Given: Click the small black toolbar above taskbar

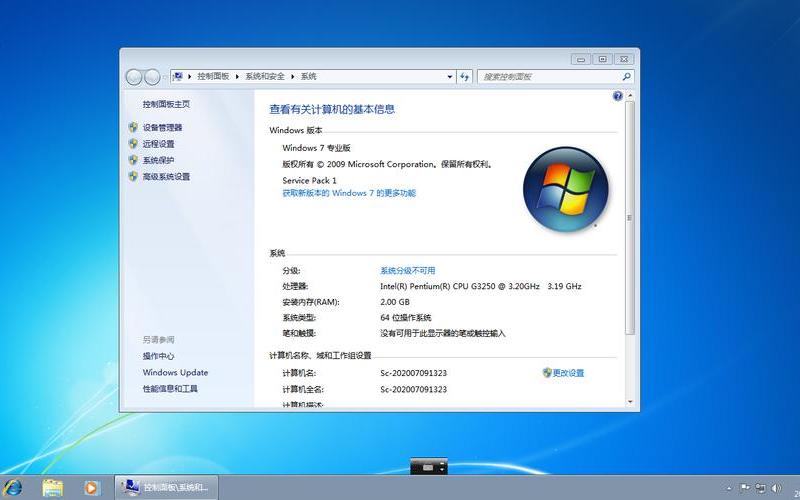Looking at the screenshot, I should tap(429, 466).
